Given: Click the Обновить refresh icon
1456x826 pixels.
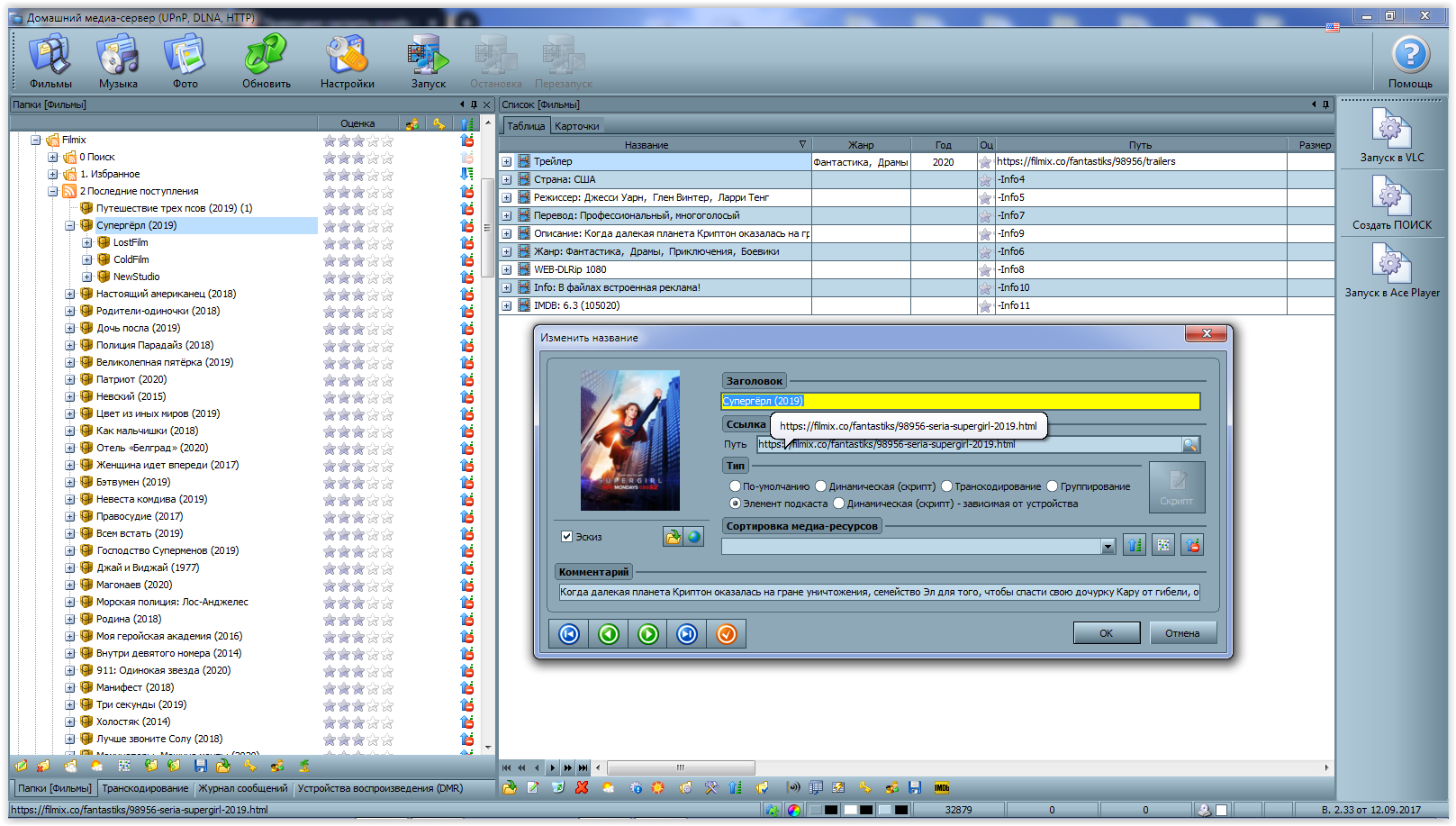Looking at the screenshot, I should pyautogui.click(x=266, y=60).
